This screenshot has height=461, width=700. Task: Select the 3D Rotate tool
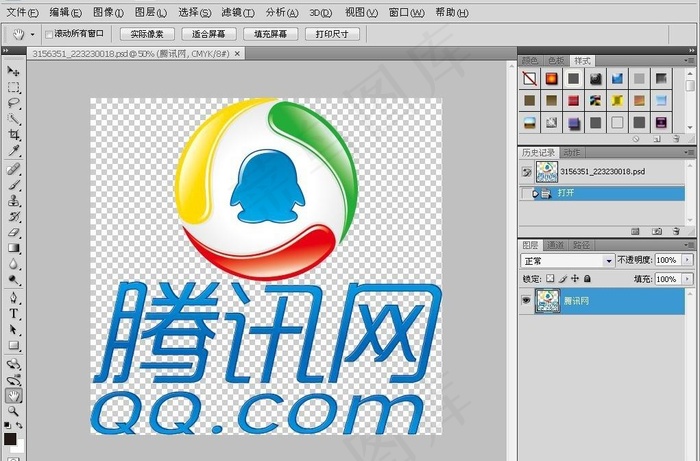click(13, 364)
